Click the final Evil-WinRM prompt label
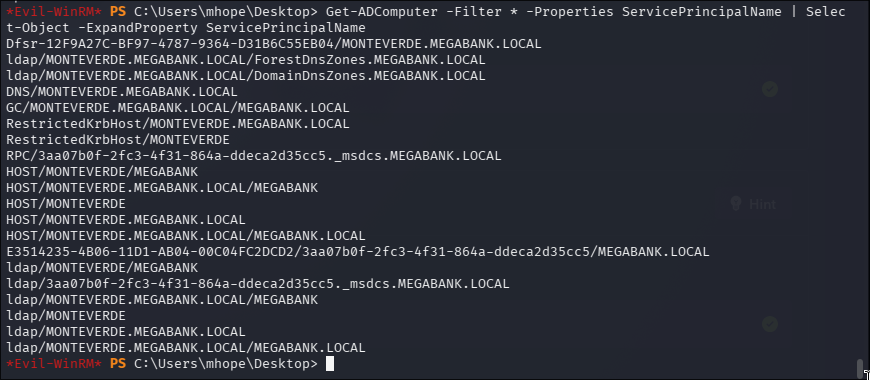The height and width of the screenshot is (380, 870). [54, 364]
